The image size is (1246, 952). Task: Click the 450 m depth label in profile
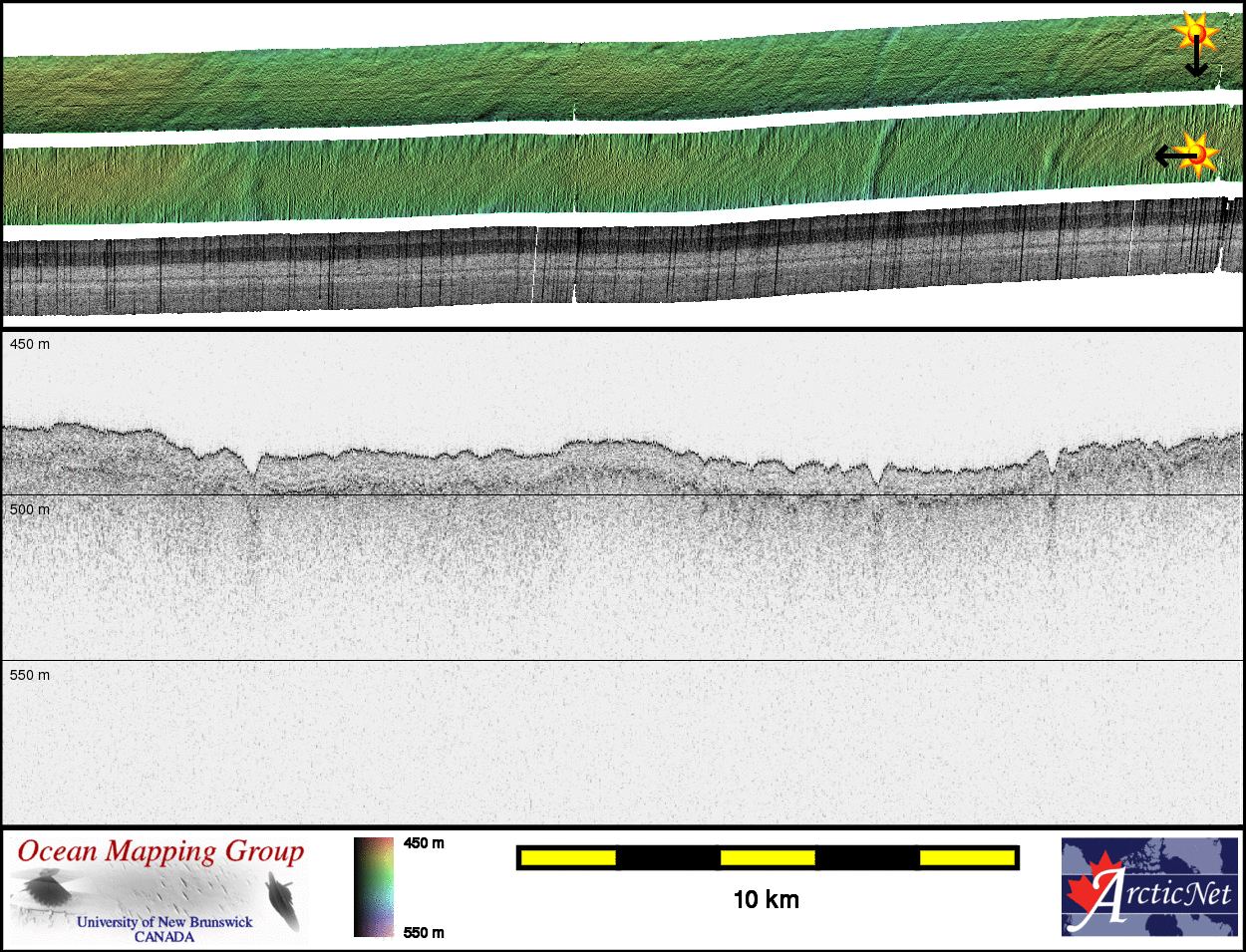click(x=30, y=344)
